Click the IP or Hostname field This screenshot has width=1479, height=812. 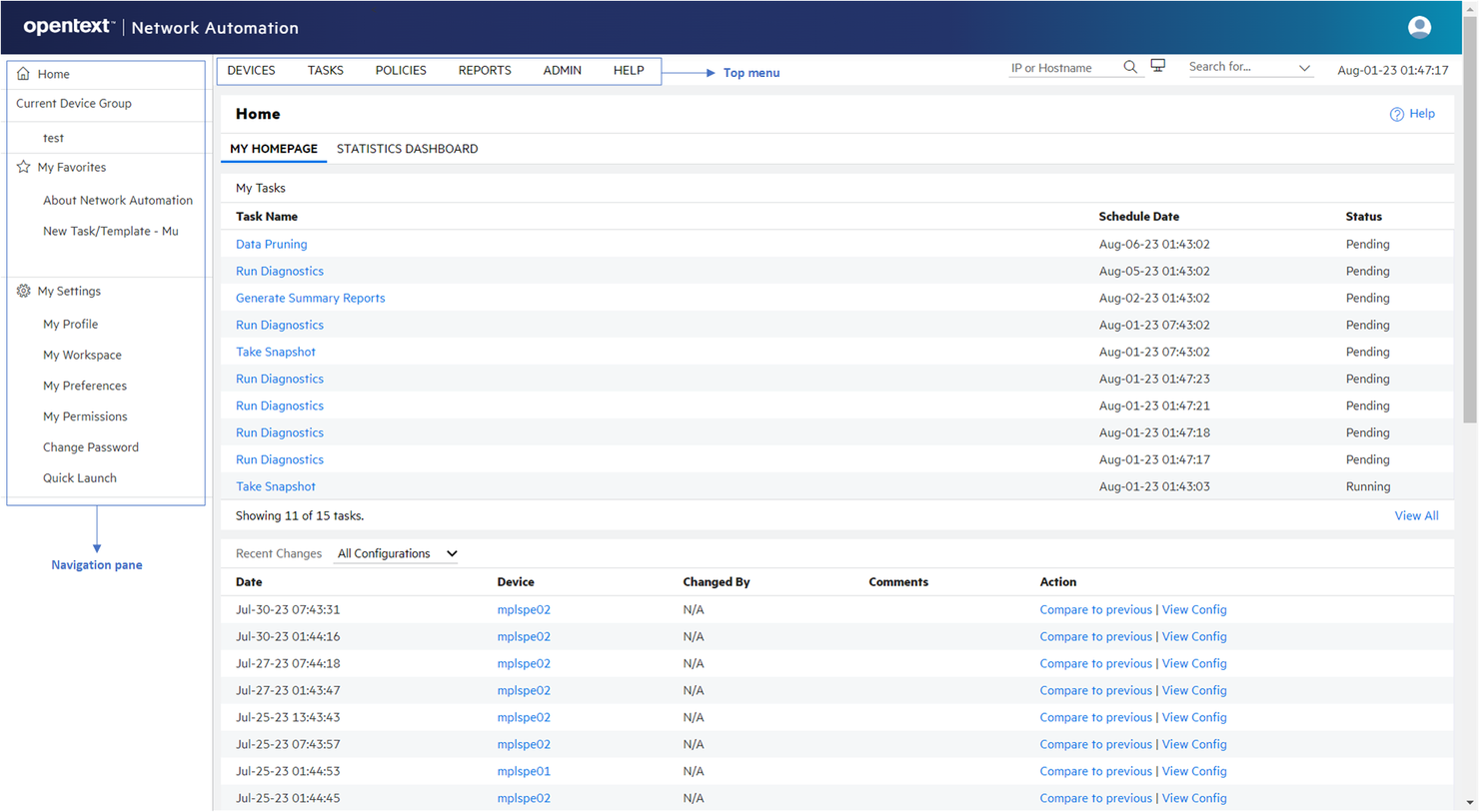pyautogui.click(x=1063, y=68)
